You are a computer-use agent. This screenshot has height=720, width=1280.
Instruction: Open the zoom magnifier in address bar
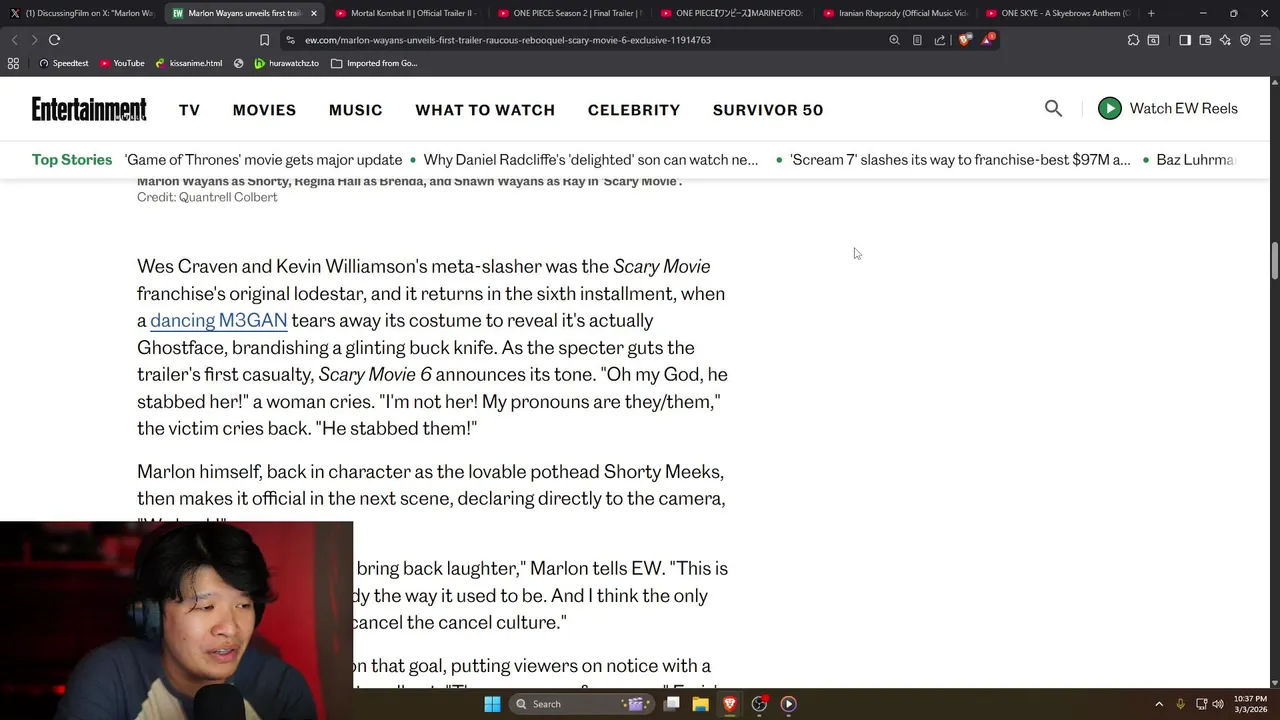pyautogui.click(x=894, y=40)
